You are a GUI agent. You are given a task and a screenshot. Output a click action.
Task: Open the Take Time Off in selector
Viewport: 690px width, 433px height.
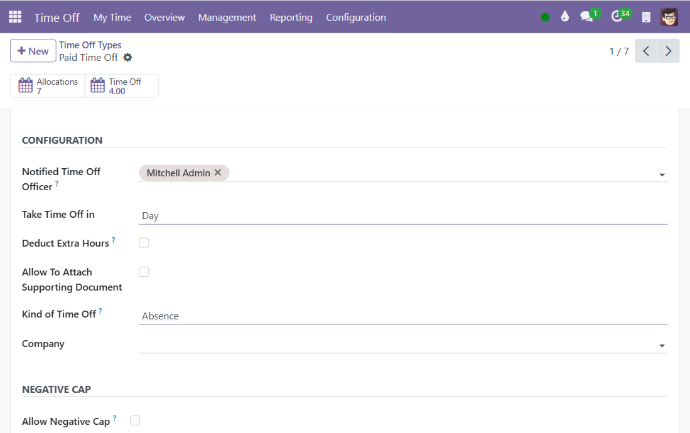402,215
